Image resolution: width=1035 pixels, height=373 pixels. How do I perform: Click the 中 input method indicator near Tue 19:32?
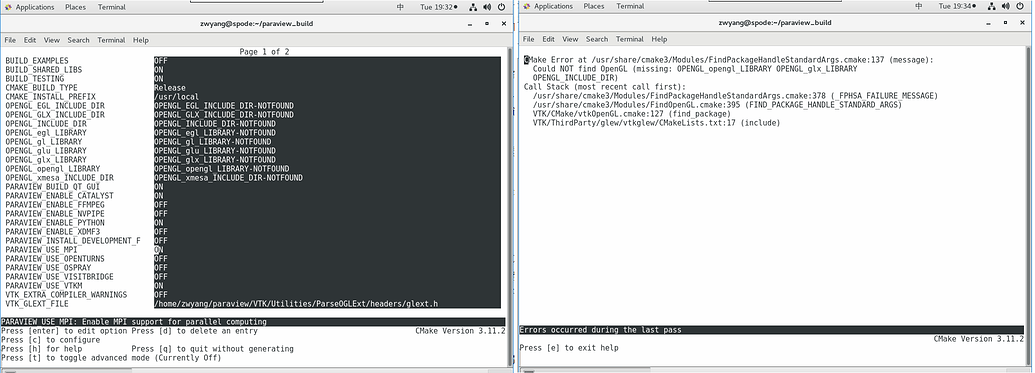400,7
